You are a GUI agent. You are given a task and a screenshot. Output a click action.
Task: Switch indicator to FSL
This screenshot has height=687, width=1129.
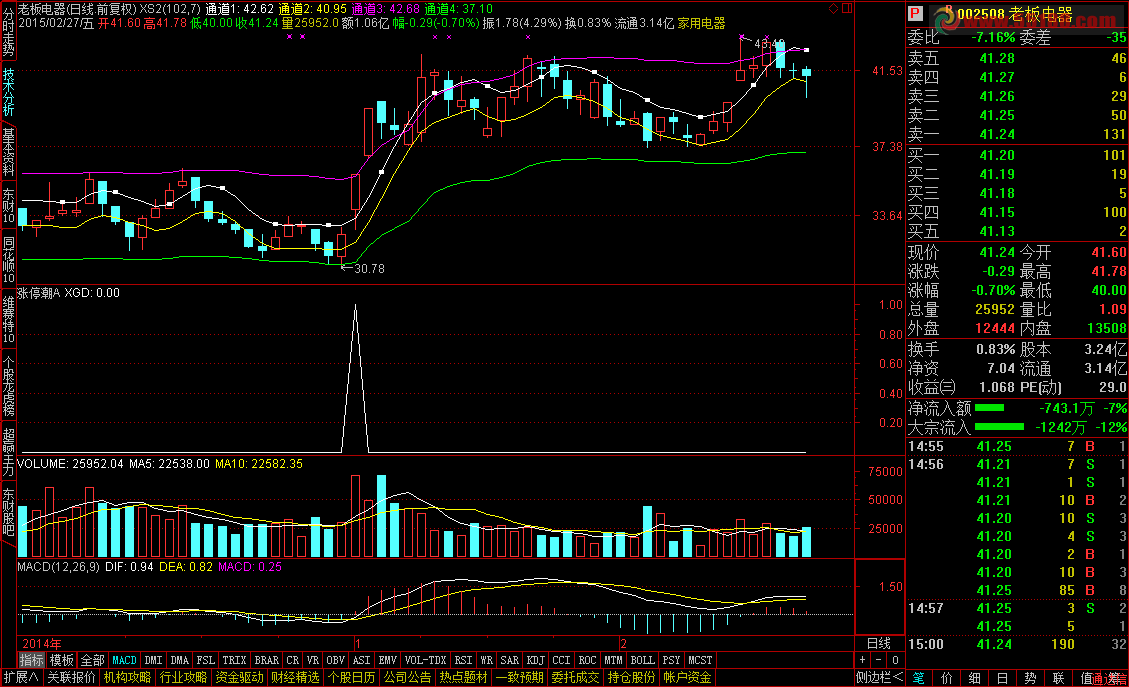point(206,660)
